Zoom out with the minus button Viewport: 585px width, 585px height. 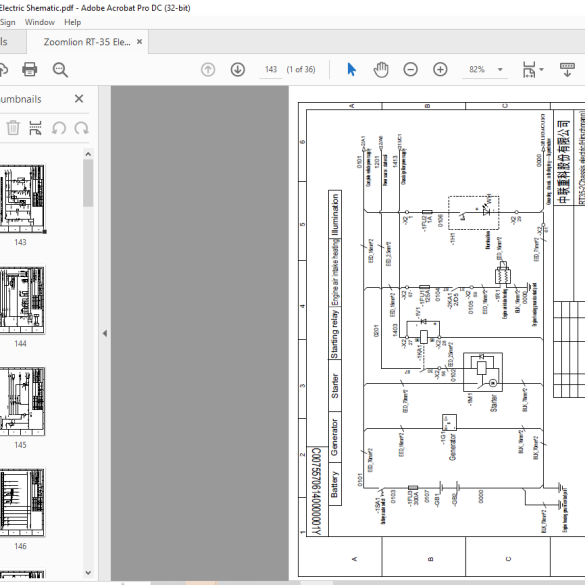coord(410,69)
